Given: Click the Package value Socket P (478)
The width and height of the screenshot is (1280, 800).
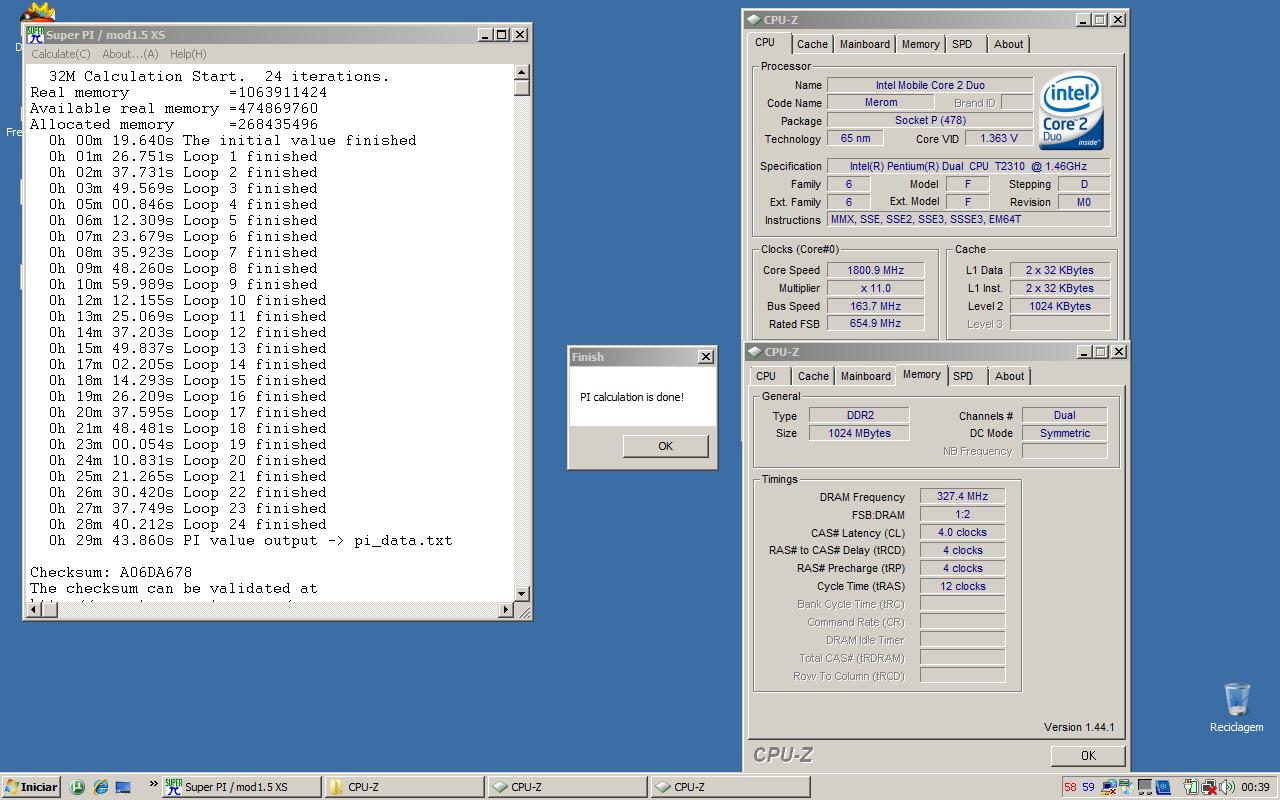Looking at the screenshot, I should click(x=929, y=120).
